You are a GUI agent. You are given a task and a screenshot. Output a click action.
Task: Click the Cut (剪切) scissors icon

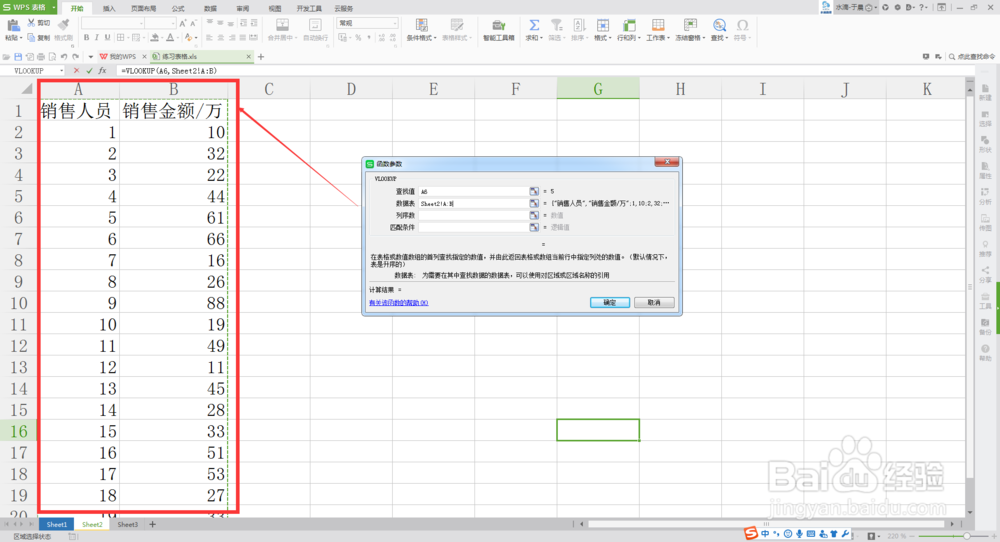[x=31, y=23]
